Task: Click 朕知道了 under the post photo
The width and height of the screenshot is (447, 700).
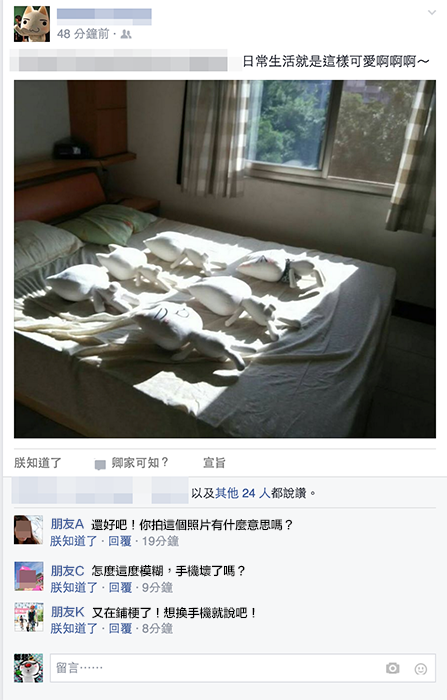Action: click(x=38, y=463)
